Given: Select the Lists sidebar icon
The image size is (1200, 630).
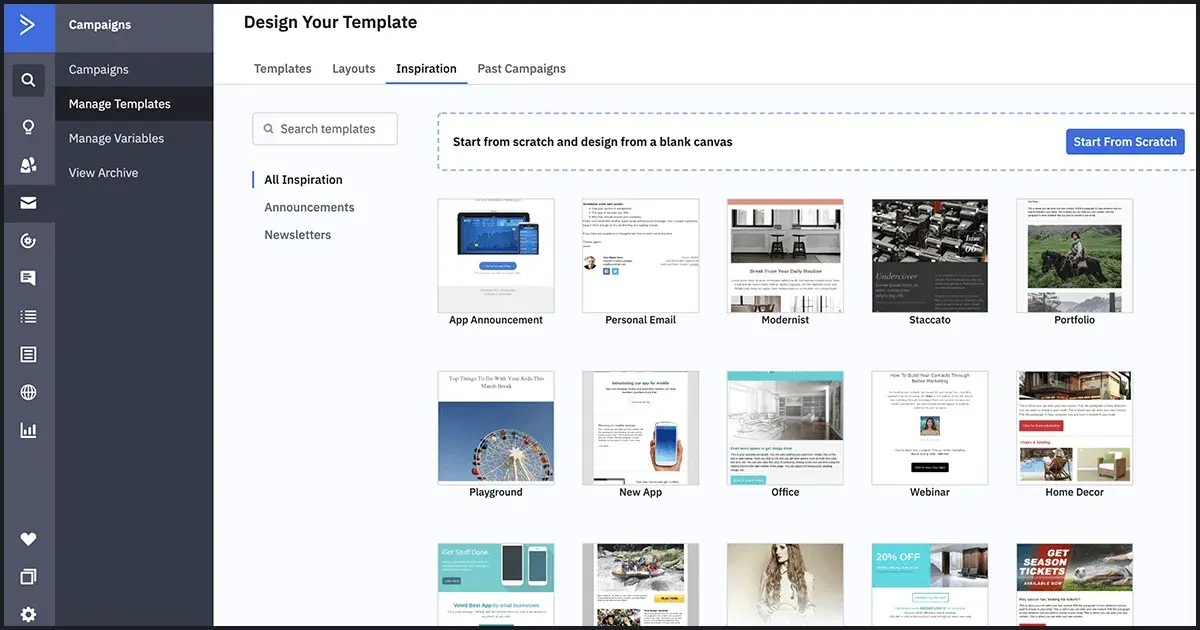Looking at the screenshot, I should click(x=27, y=315).
